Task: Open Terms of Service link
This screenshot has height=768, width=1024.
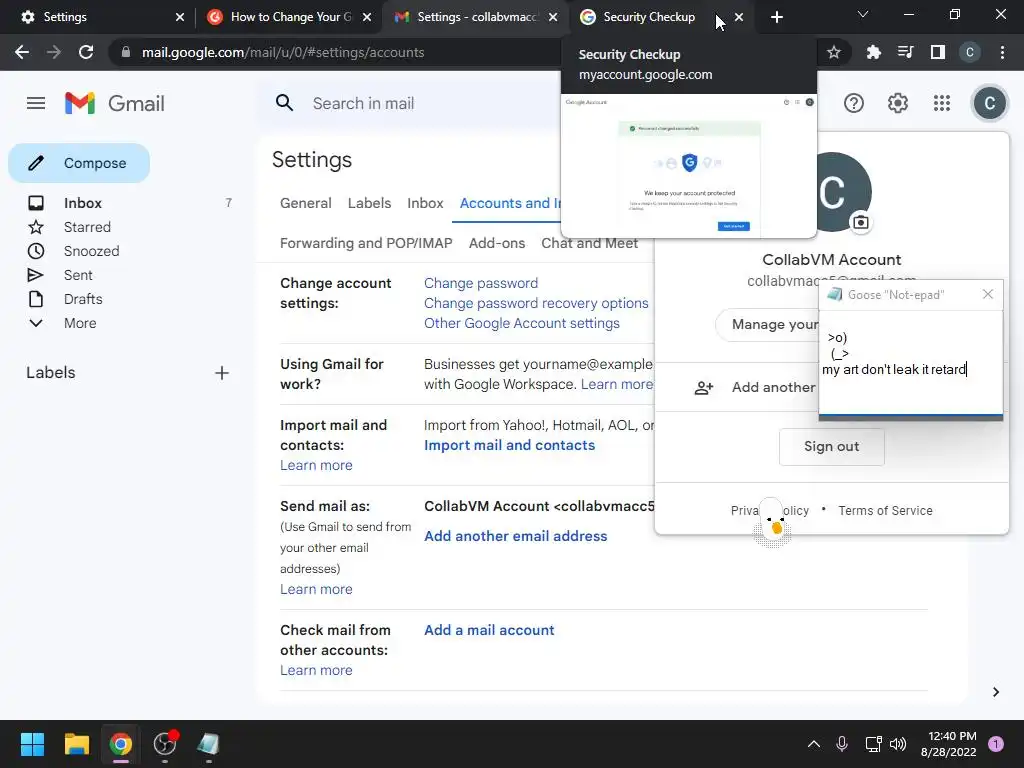Action: pyautogui.click(x=885, y=511)
